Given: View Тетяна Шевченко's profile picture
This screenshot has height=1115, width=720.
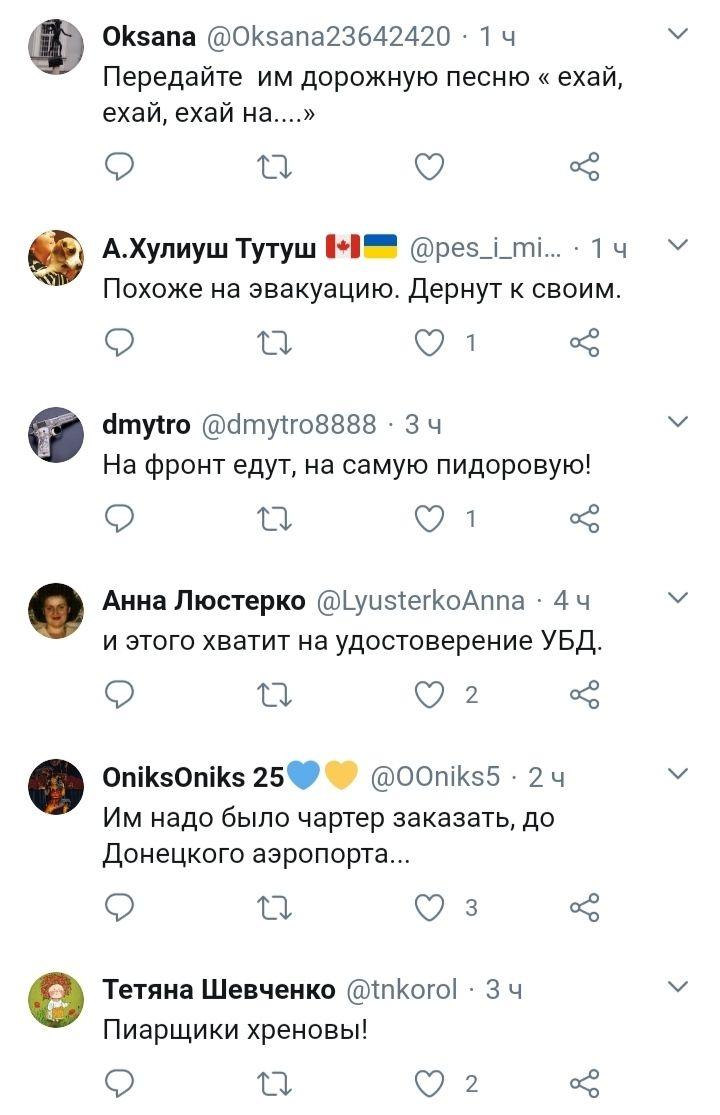Looking at the screenshot, I should coord(55,1000).
